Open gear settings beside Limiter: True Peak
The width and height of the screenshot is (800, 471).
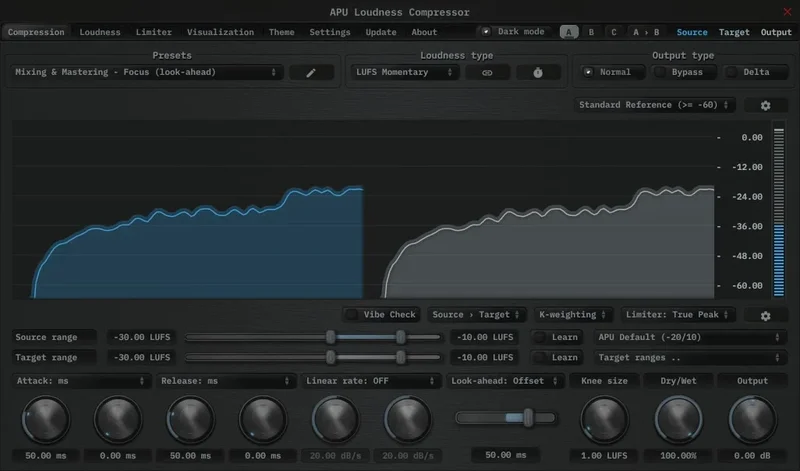click(x=765, y=315)
